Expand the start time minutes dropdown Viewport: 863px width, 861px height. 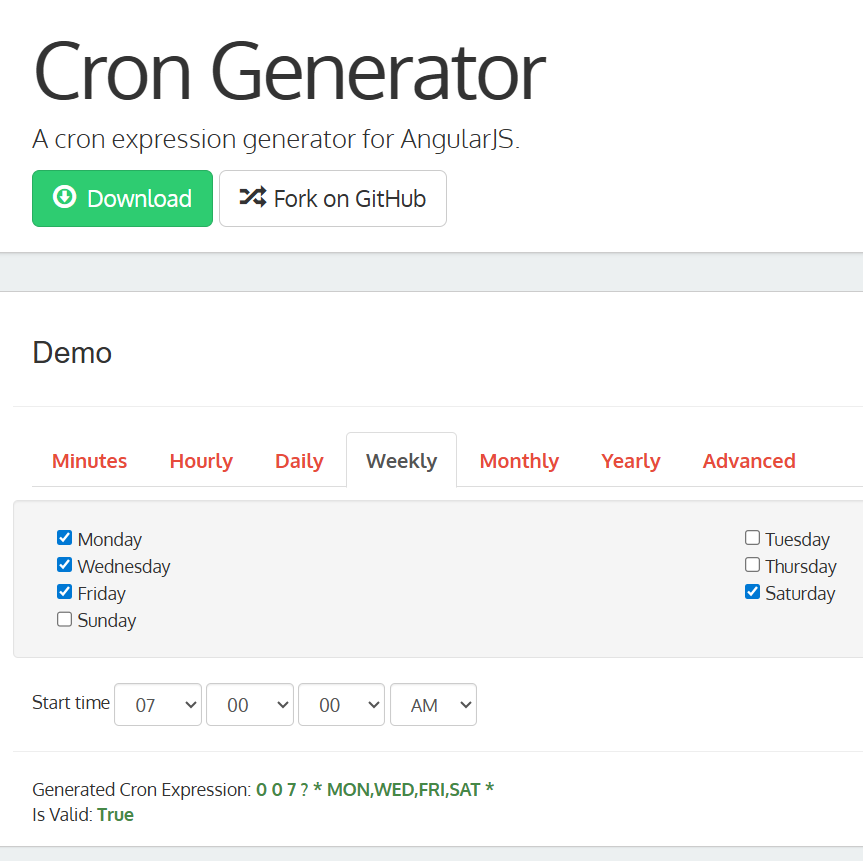click(x=250, y=705)
